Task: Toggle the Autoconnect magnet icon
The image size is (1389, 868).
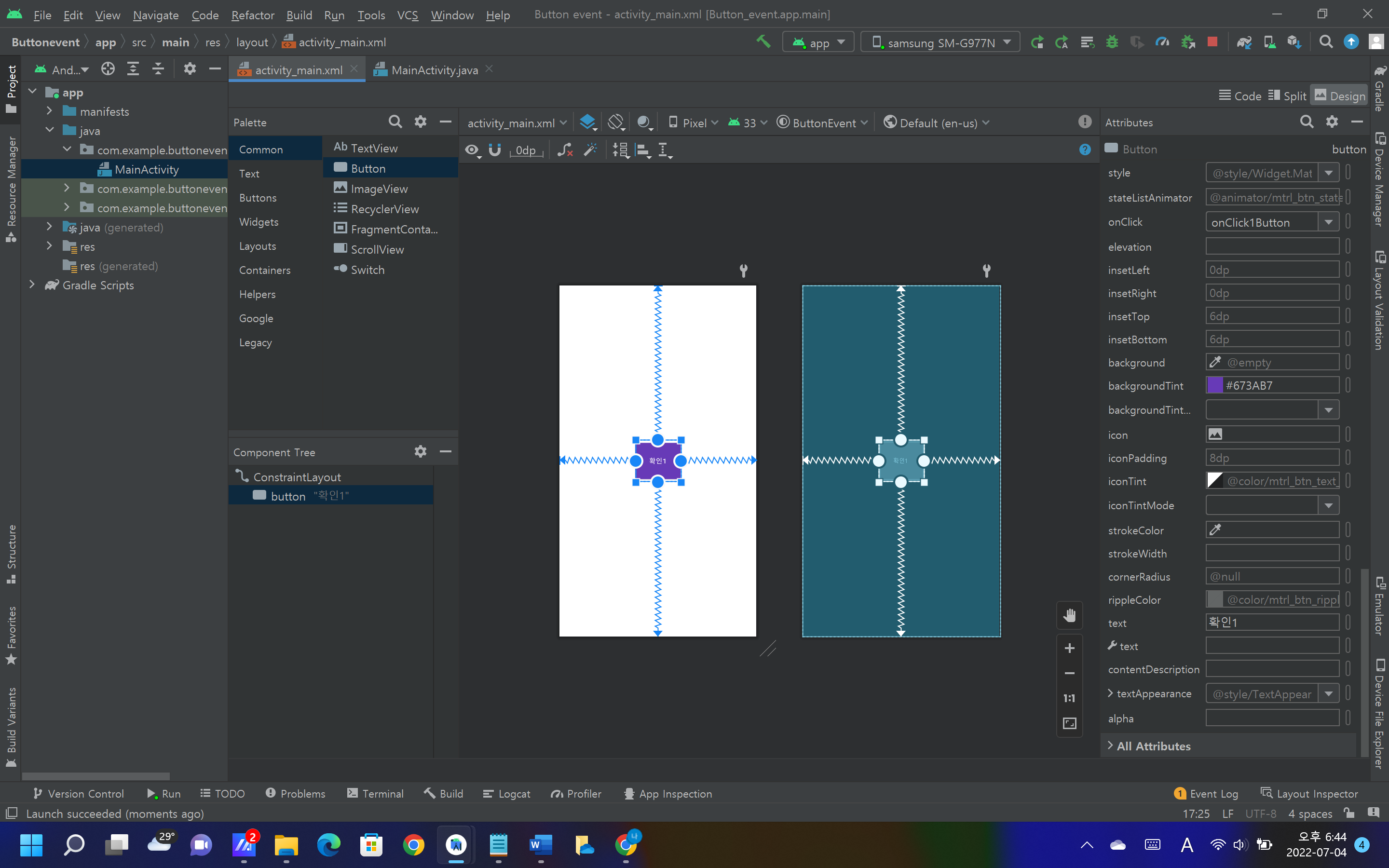Action: coord(494,150)
